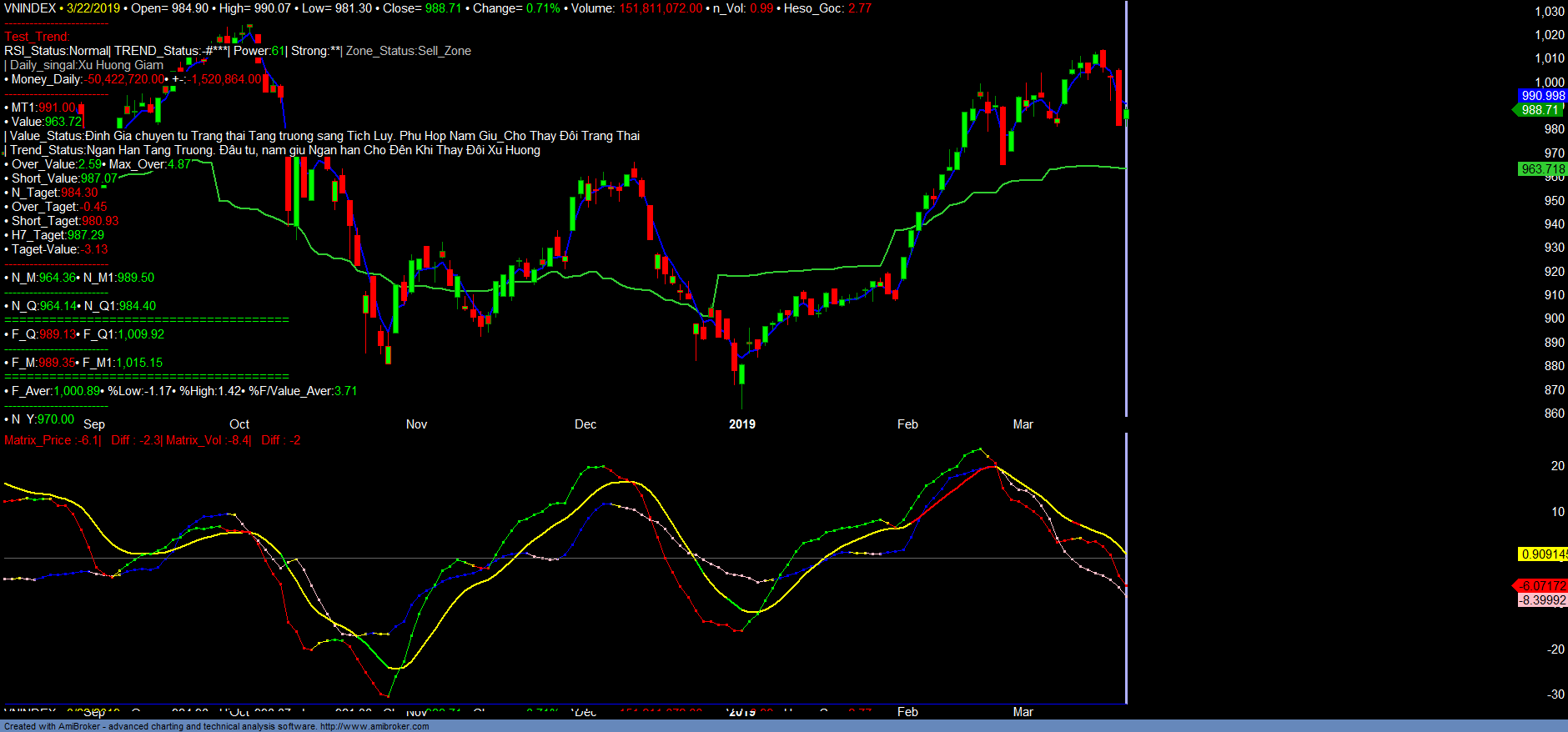
Task: Click the Zone_Status:Sell_Zone status text
Action: 409,51
